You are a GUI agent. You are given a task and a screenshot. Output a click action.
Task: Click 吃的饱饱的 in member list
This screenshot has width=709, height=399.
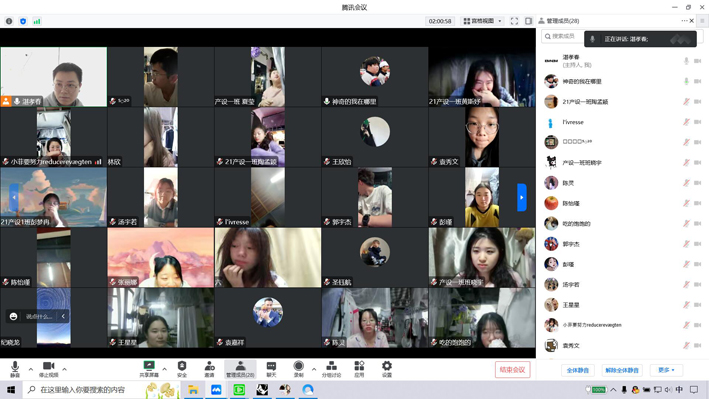point(576,223)
